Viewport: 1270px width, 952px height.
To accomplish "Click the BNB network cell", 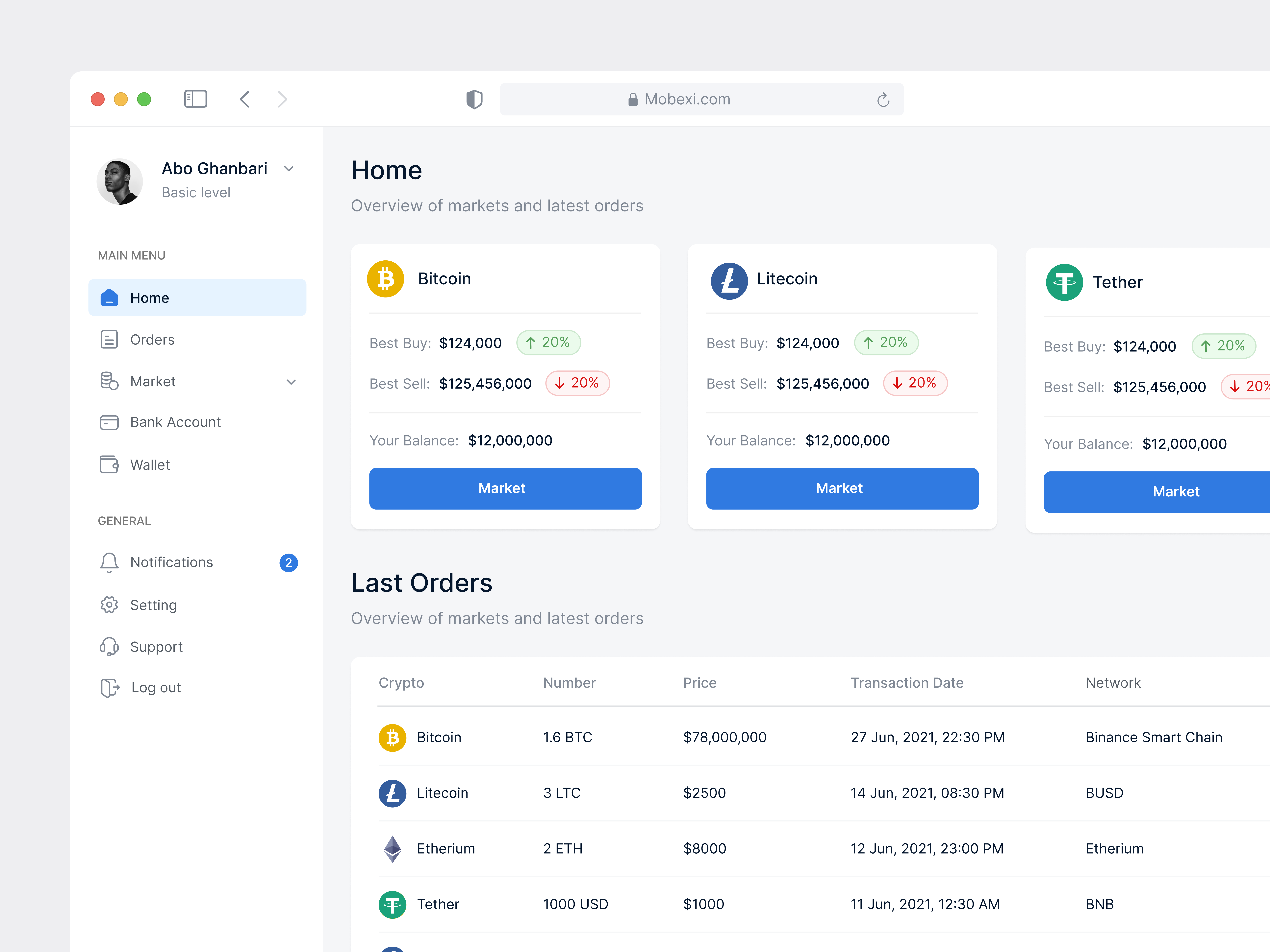I will [1100, 904].
